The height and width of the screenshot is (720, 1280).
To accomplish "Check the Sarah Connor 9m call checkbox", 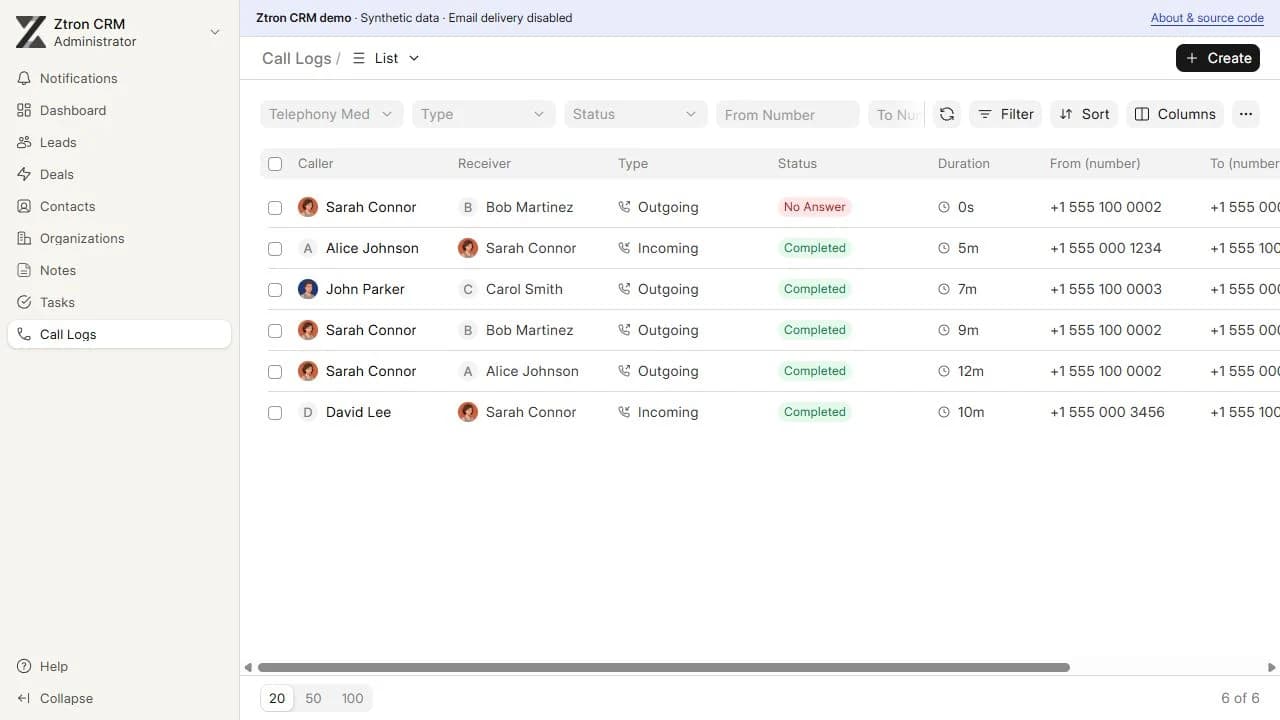I will tap(275, 331).
